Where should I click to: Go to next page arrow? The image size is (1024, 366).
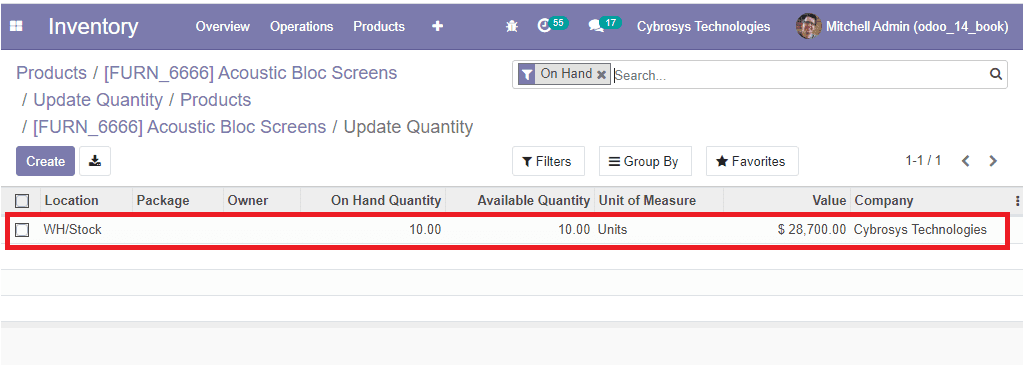(x=993, y=161)
